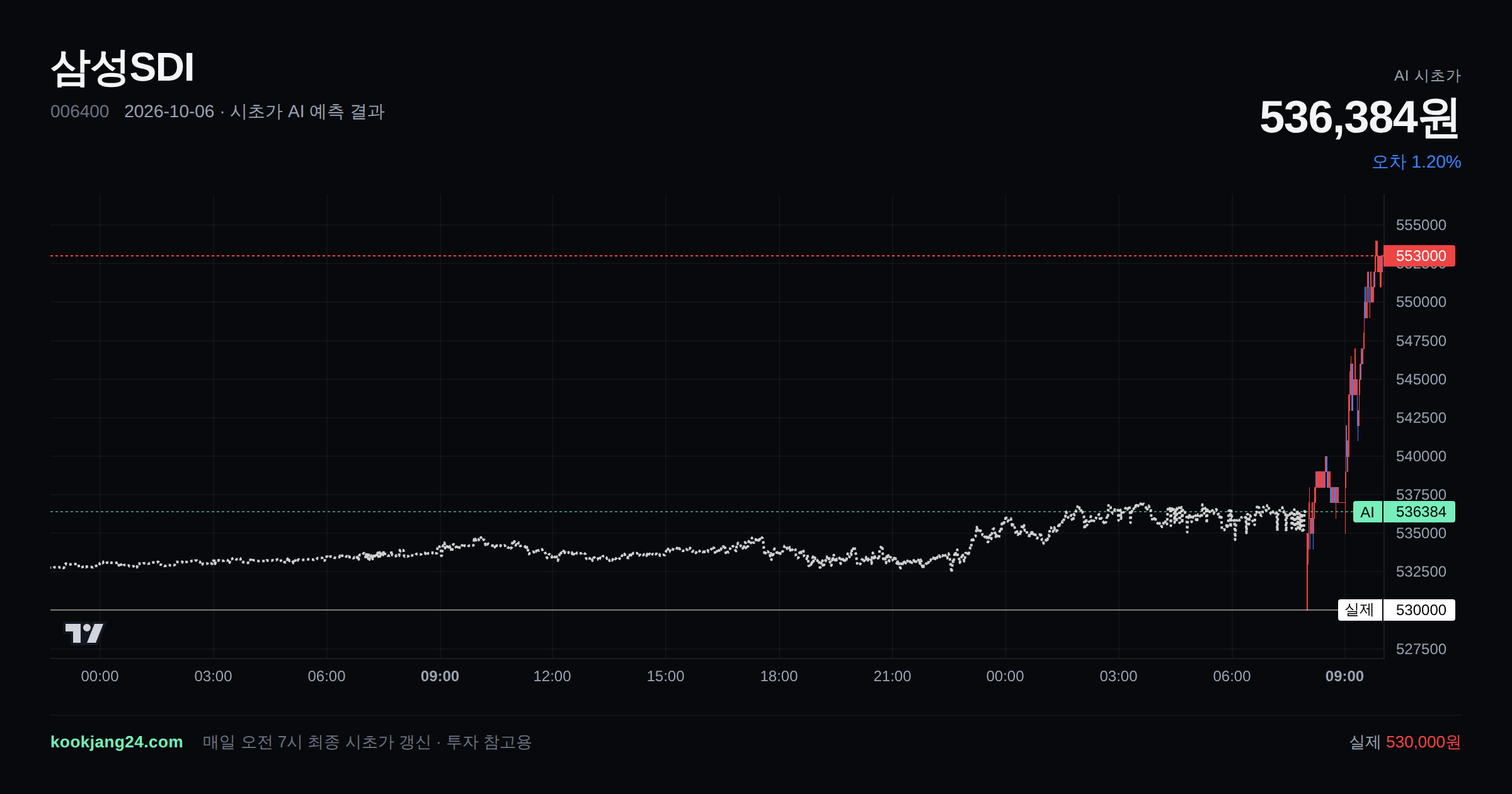Select the 삼성SDI stock title
Viewport: 1512px width, 794px height.
pos(122,67)
